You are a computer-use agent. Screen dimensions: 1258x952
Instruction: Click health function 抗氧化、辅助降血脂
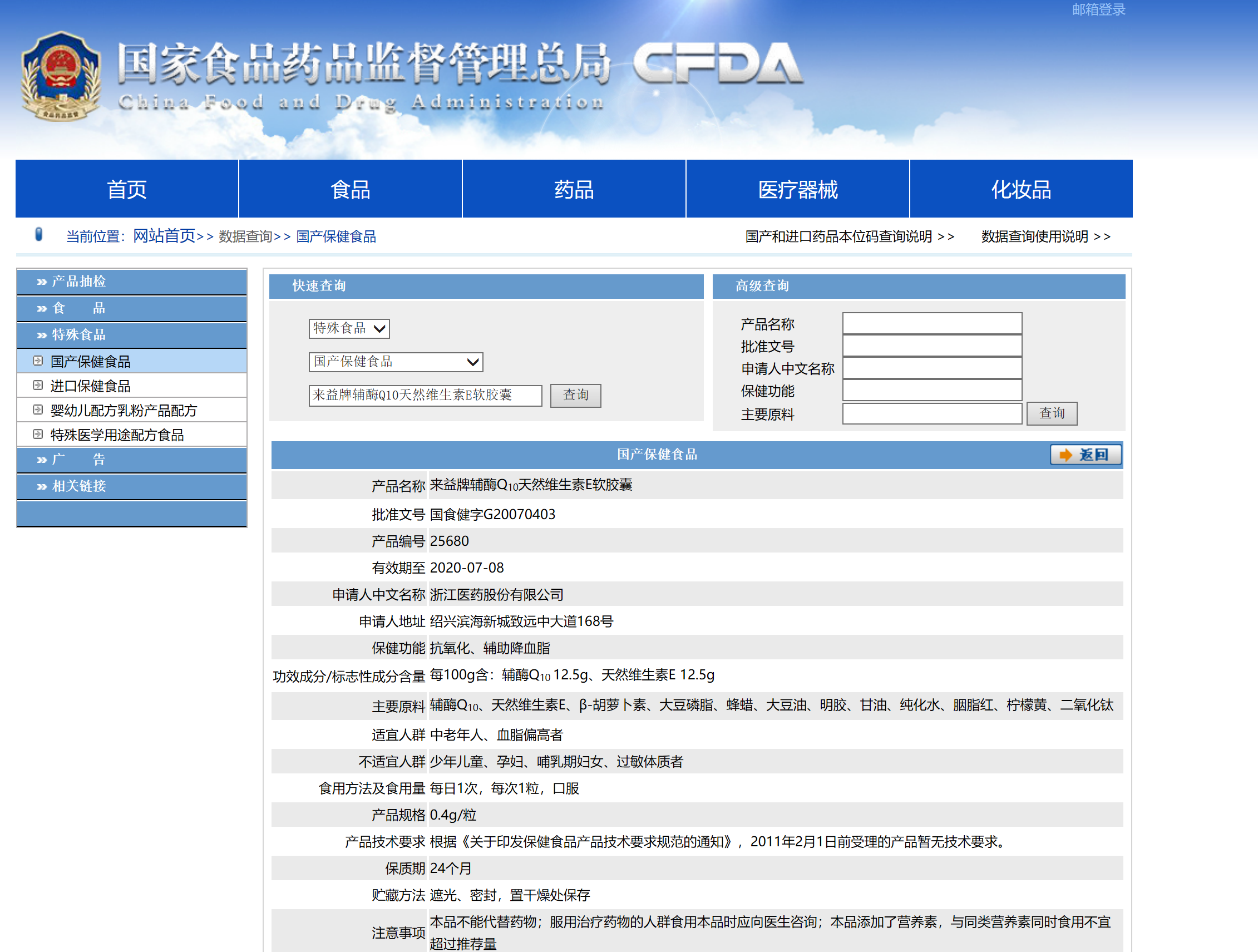(490, 648)
